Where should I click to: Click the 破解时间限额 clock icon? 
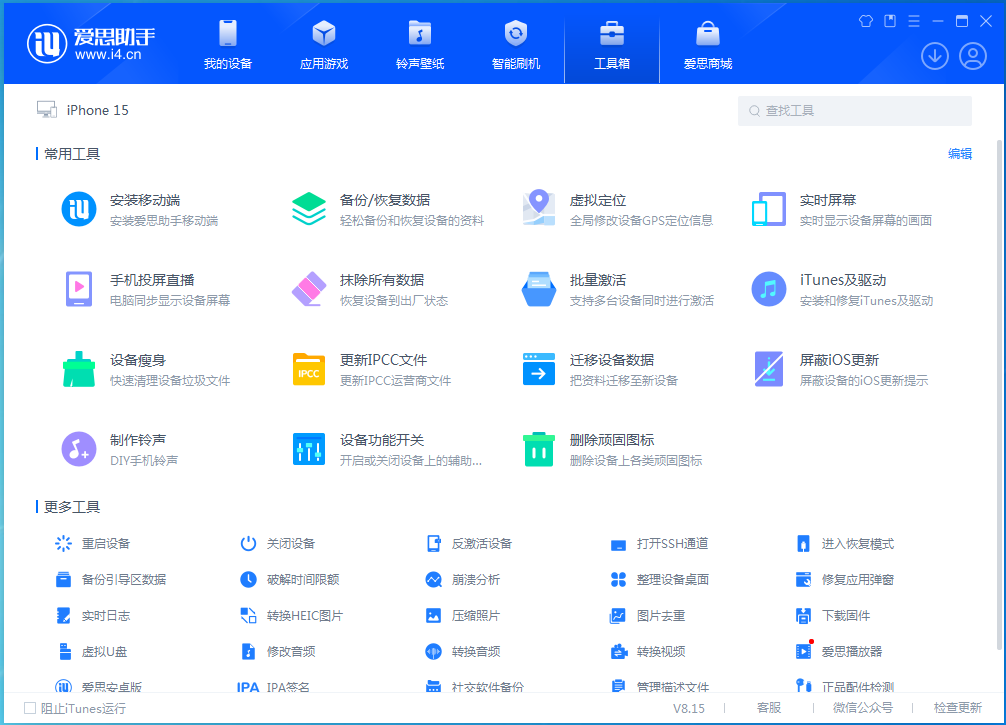click(248, 580)
